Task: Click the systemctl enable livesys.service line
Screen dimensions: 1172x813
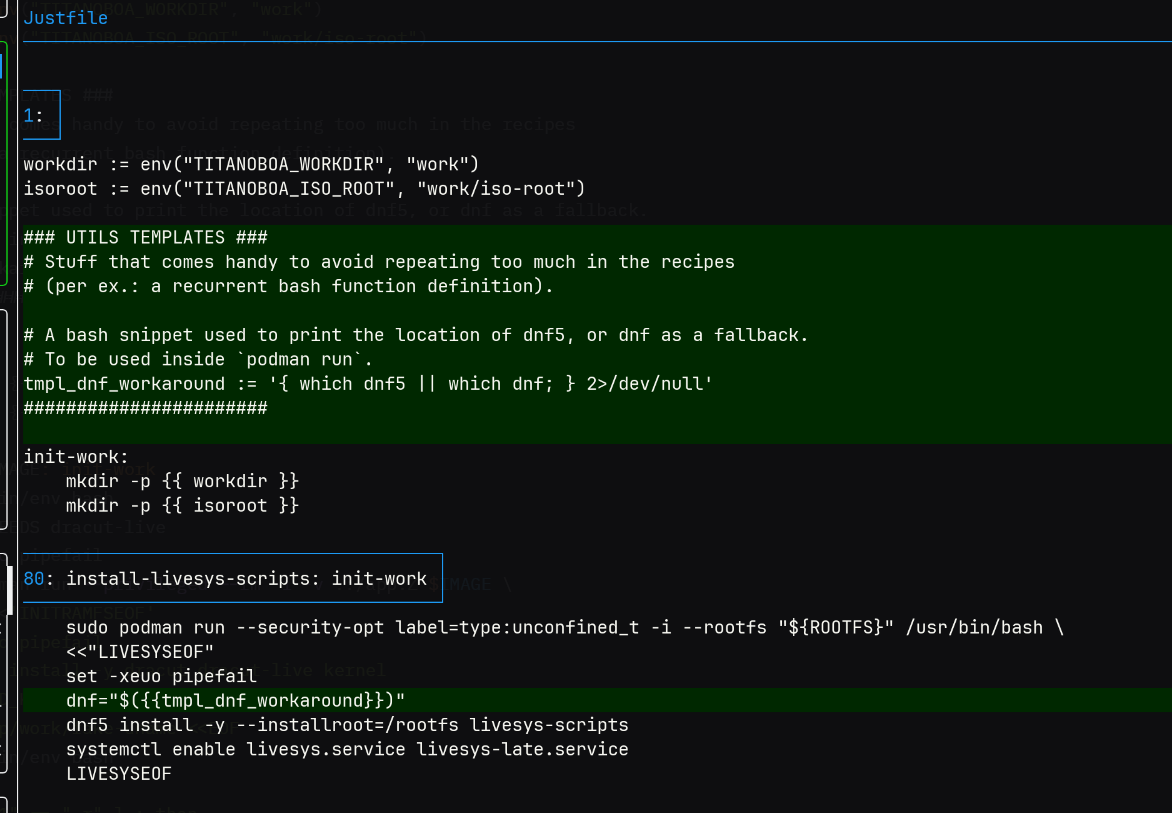Action: click(347, 749)
